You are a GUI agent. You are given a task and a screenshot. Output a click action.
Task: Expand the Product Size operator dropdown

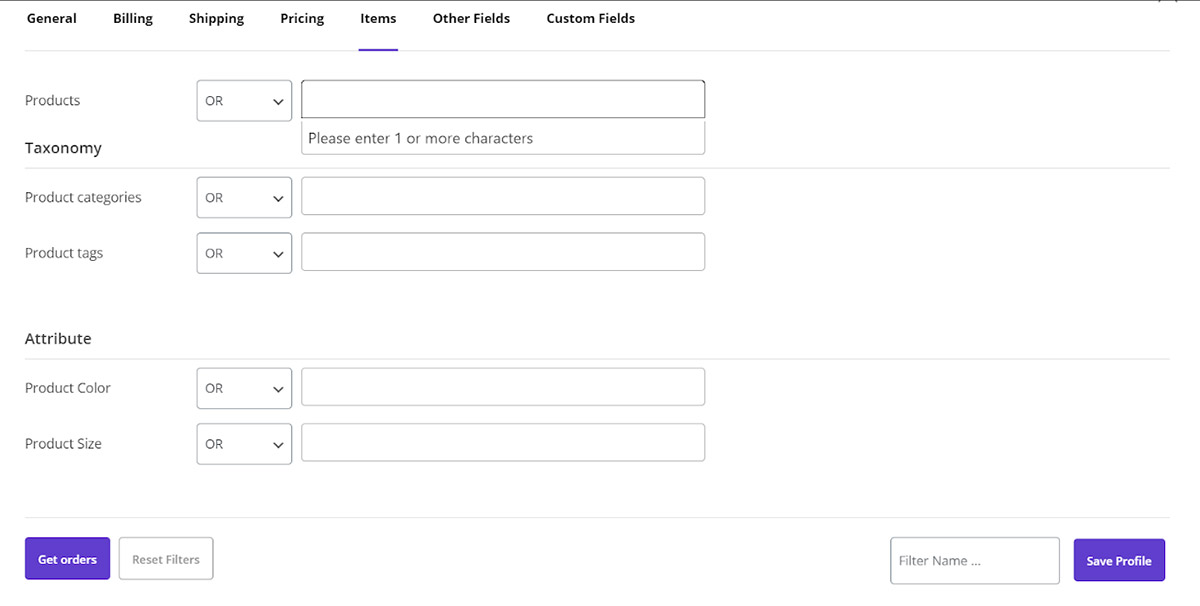[x=244, y=444]
